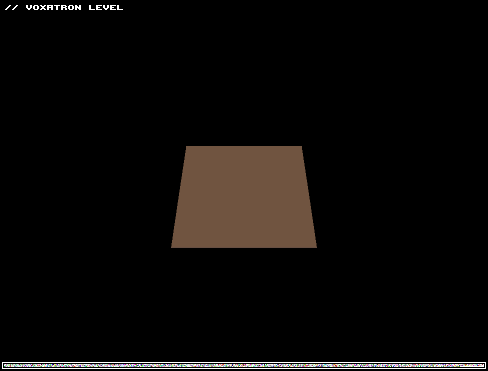This screenshot has width=488, height=371.
Task: Click the double-slash comment marker in header
Action: [x=12, y=7]
